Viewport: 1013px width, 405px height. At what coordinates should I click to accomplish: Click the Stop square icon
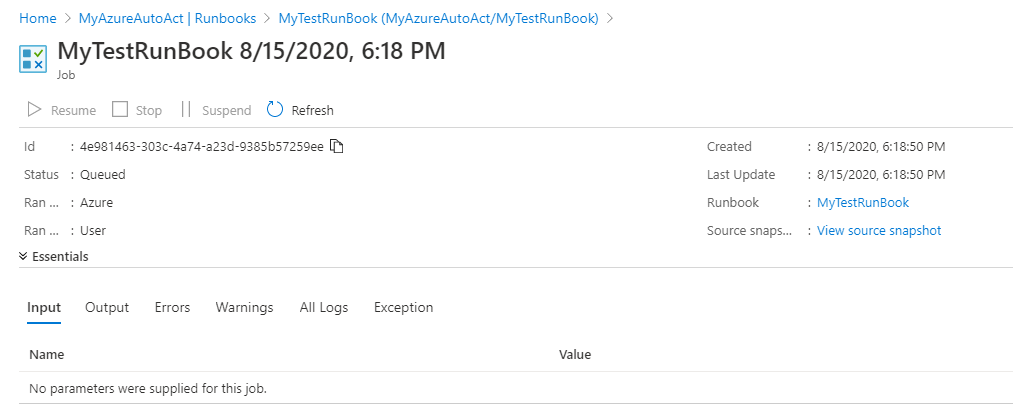tap(120, 110)
